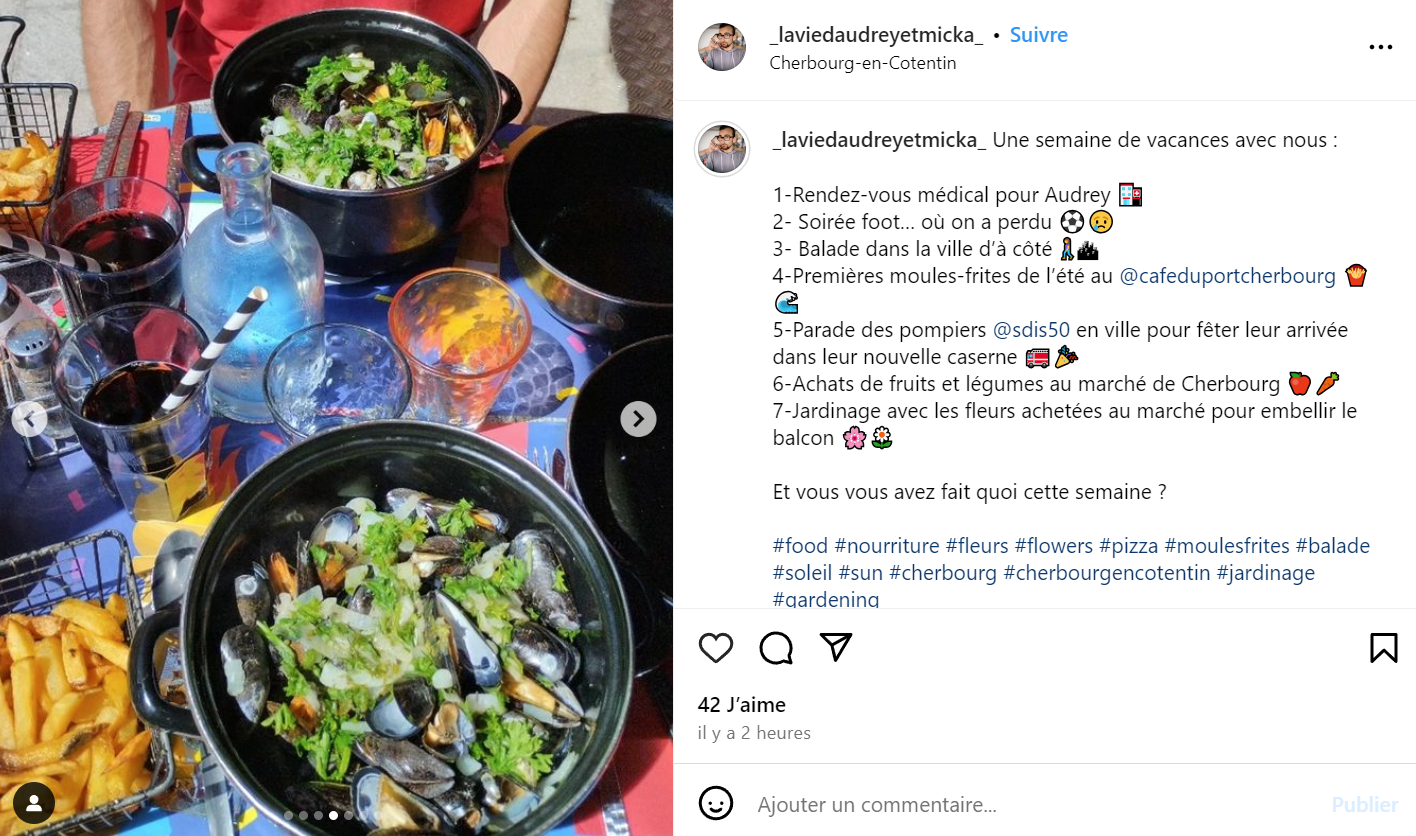
Task: Show tagged people icon on photo
Action: tap(34, 802)
